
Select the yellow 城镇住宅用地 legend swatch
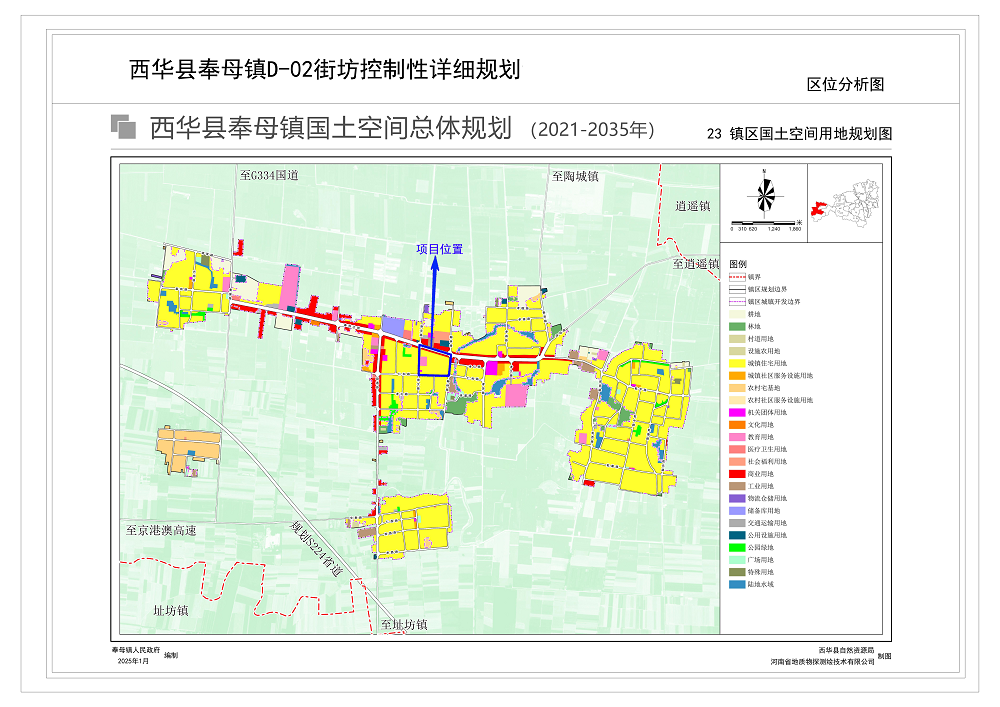tap(737, 364)
